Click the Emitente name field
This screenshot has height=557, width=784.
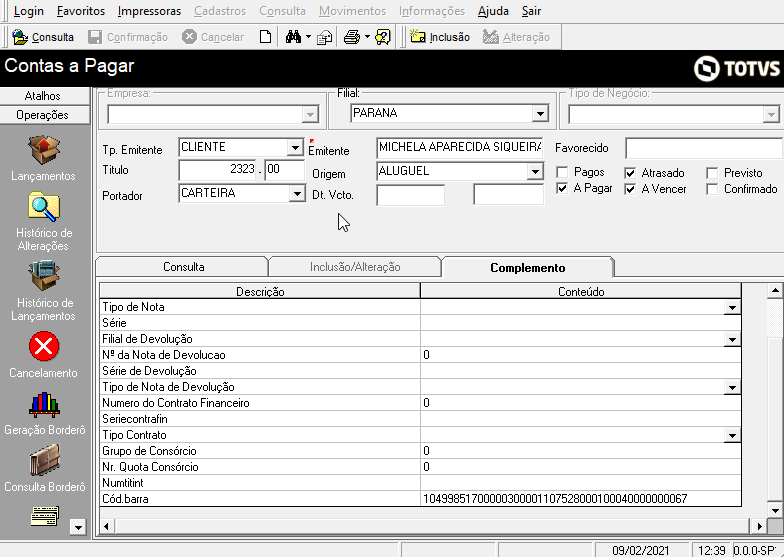[460, 148]
